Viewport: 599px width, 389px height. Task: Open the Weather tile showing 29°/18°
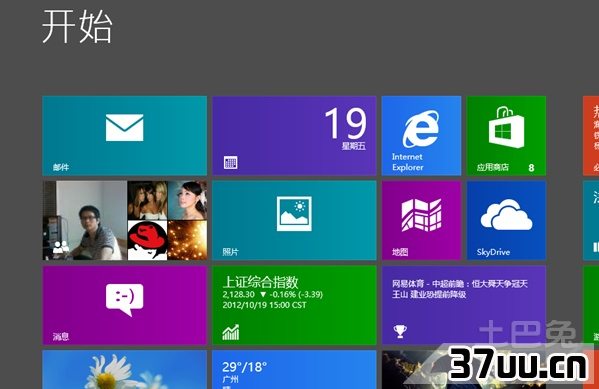[294, 370]
